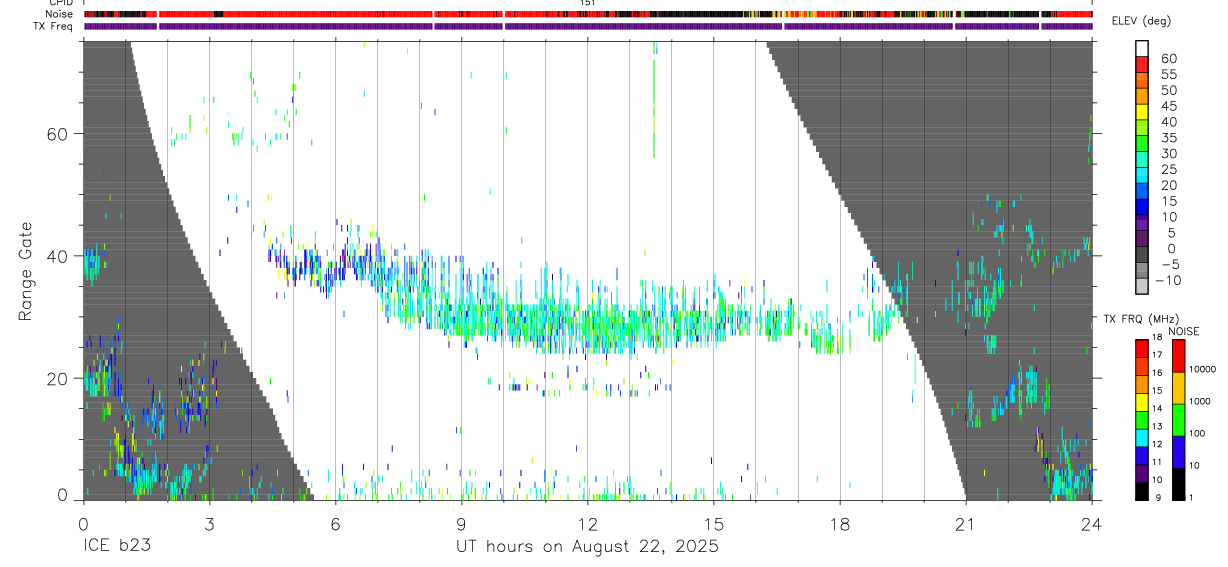Click the x-axis tick label "6"
Screen dimensions: 1228x567
(x=335, y=523)
